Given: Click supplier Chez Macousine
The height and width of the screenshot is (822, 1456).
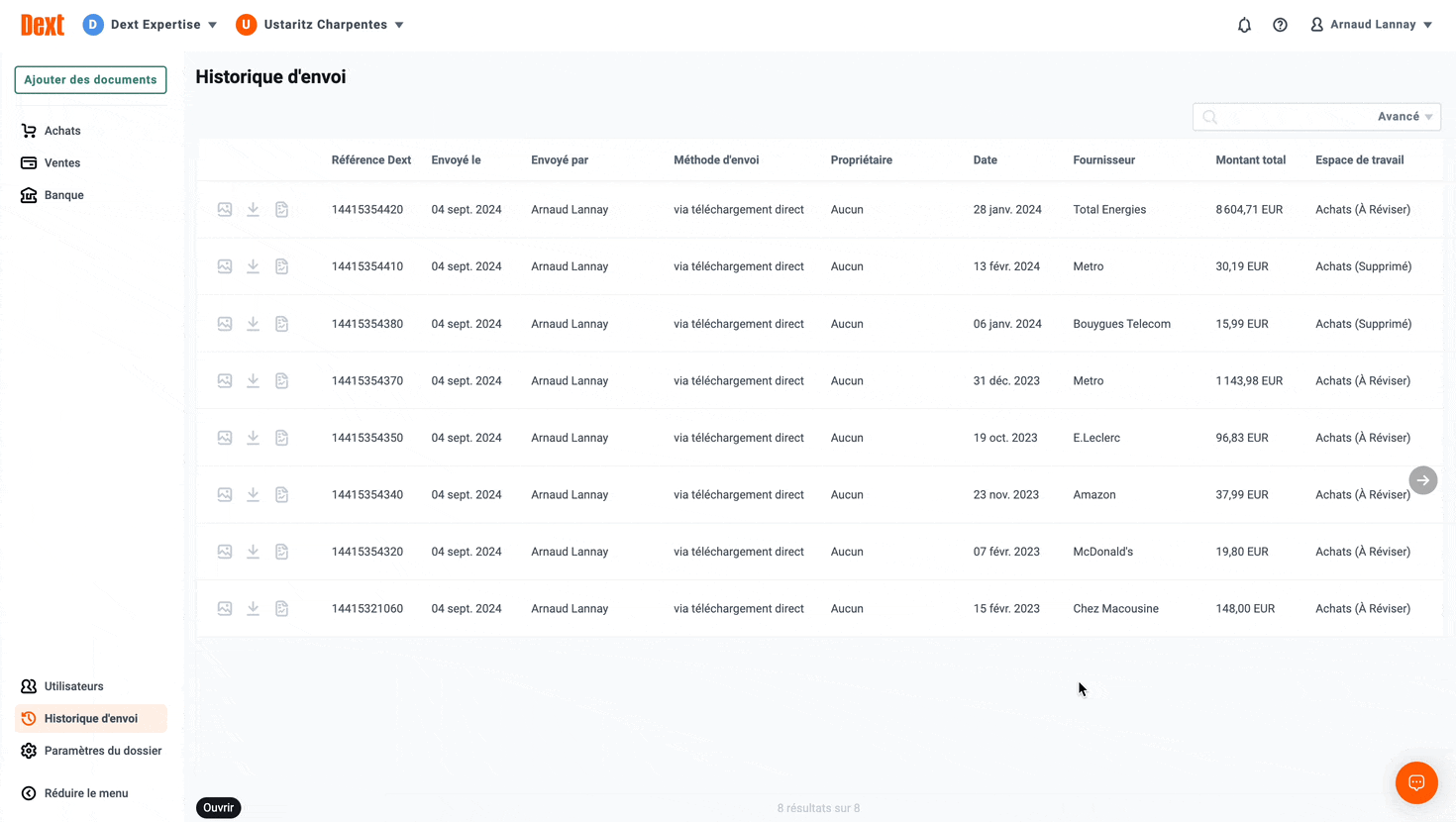Looking at the screenshot, I should click(1115, 608).
